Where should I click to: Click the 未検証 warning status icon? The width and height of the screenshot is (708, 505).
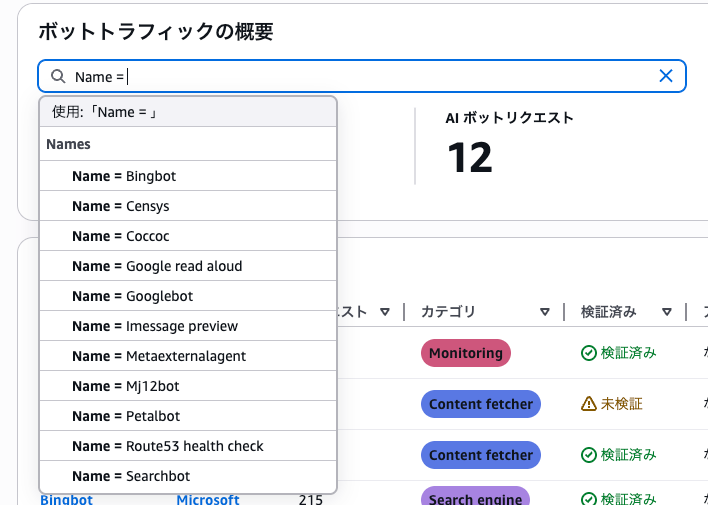pyautogui.click(x=589, y=404)
